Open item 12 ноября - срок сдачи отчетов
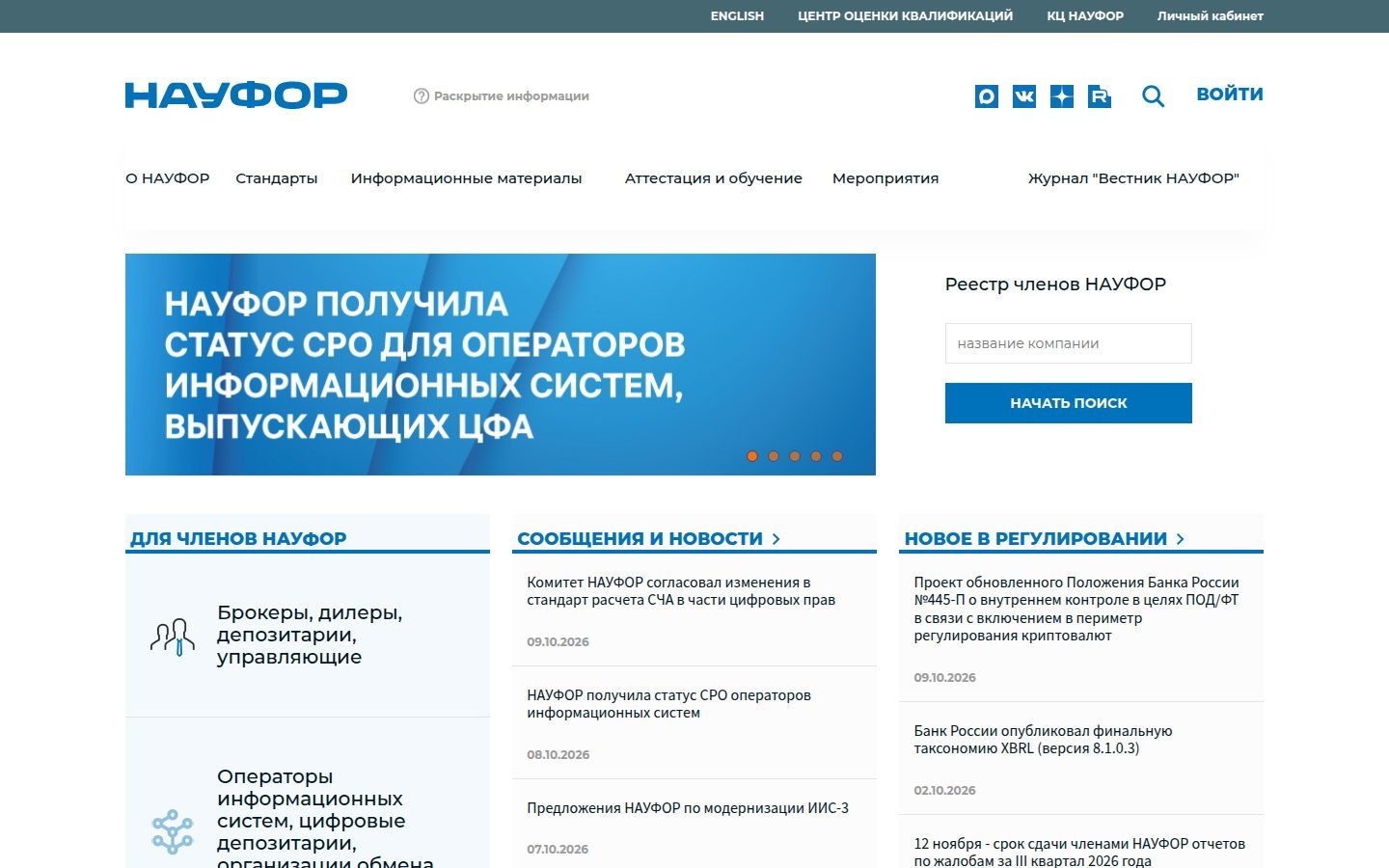The image size is (1389, 868). 1079,853
